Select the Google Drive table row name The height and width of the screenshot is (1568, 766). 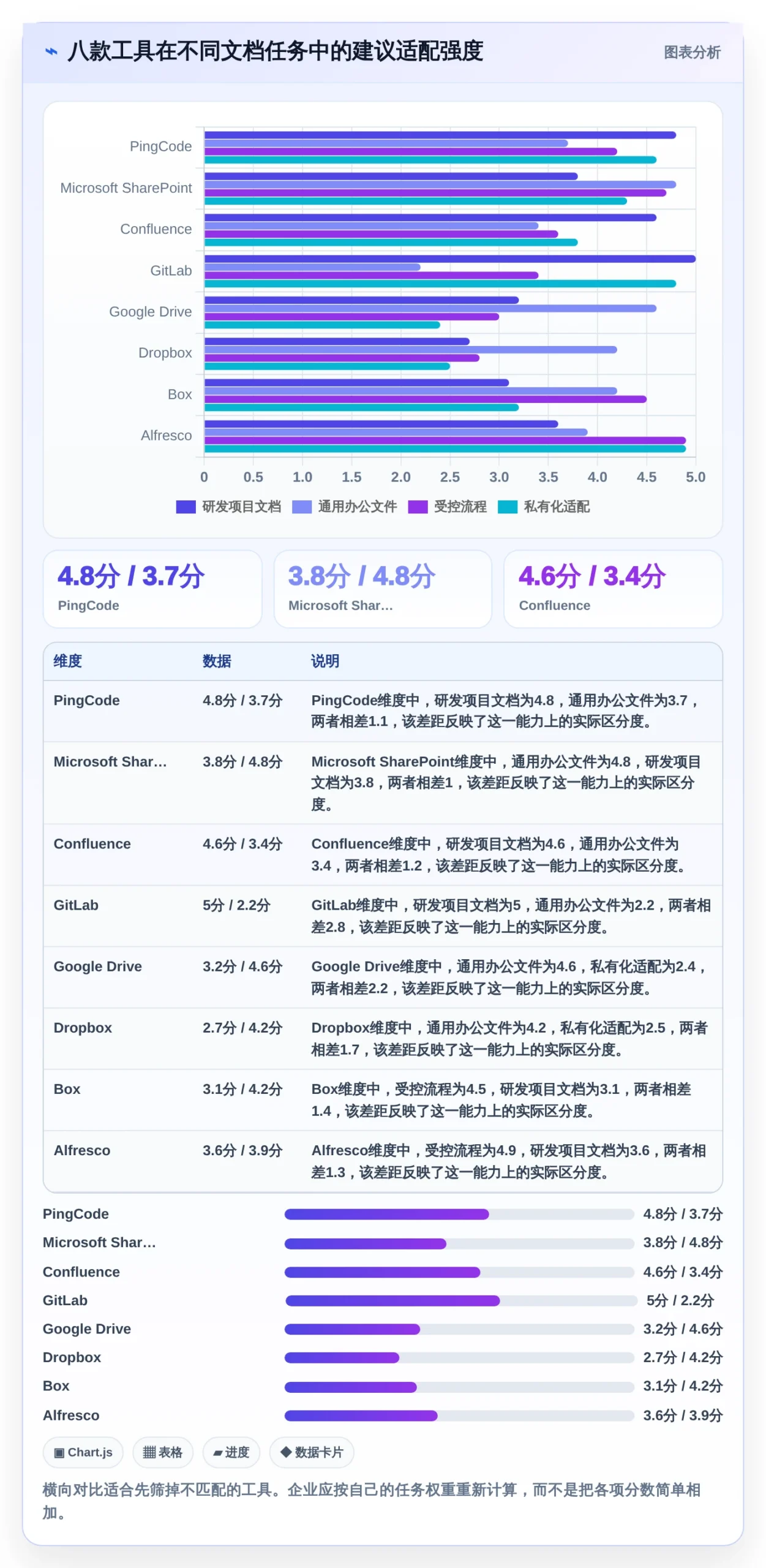coord(97,967)
